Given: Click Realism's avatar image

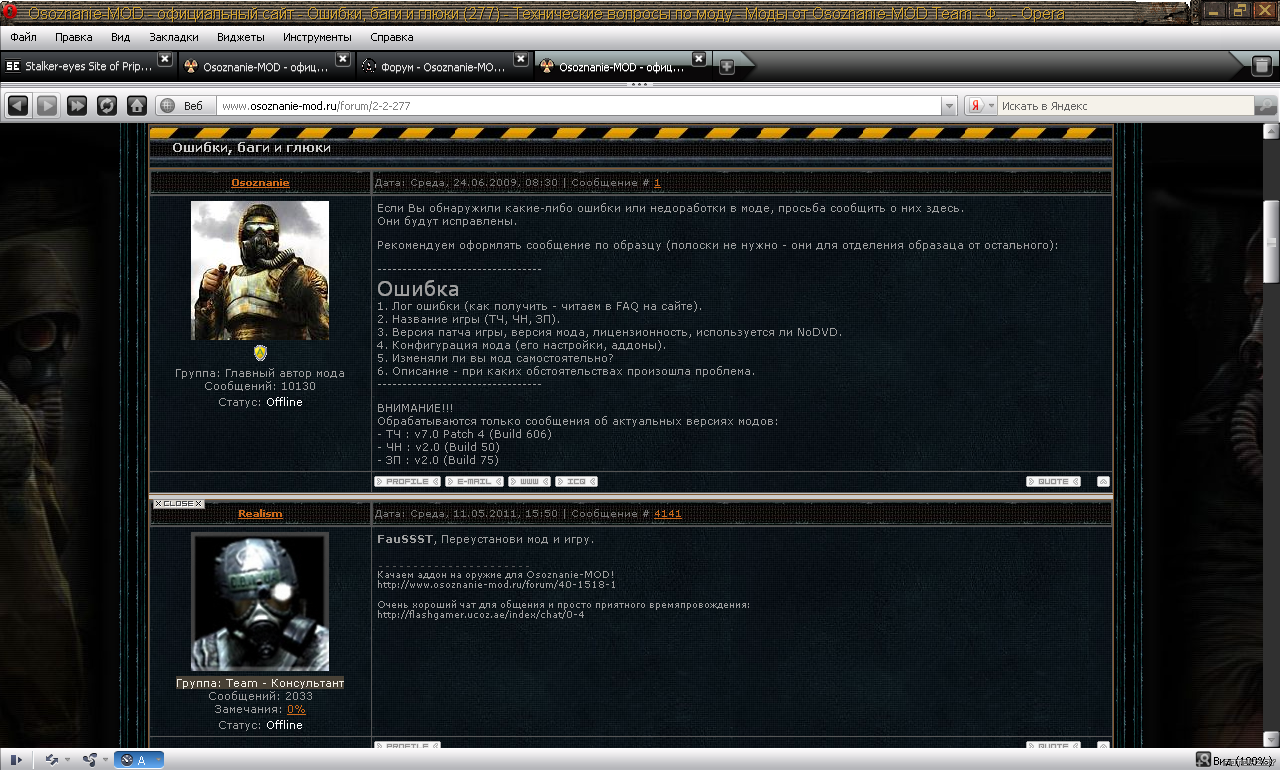Looking at the screenshot, I should pyautogui.click(x=260, y=602).
